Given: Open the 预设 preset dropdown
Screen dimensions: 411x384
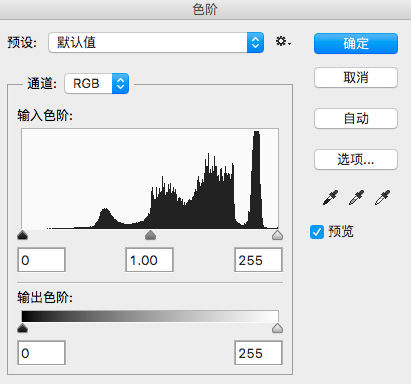Looking at the screenshot, I should [156, 43].
